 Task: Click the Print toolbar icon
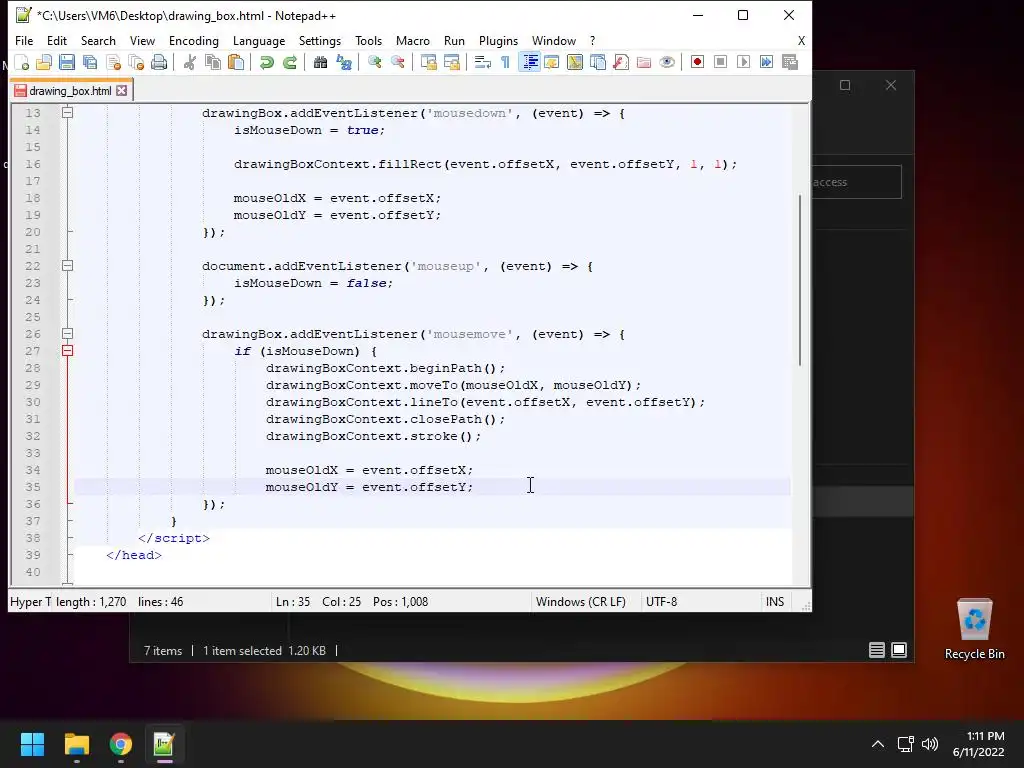[159, 62]
